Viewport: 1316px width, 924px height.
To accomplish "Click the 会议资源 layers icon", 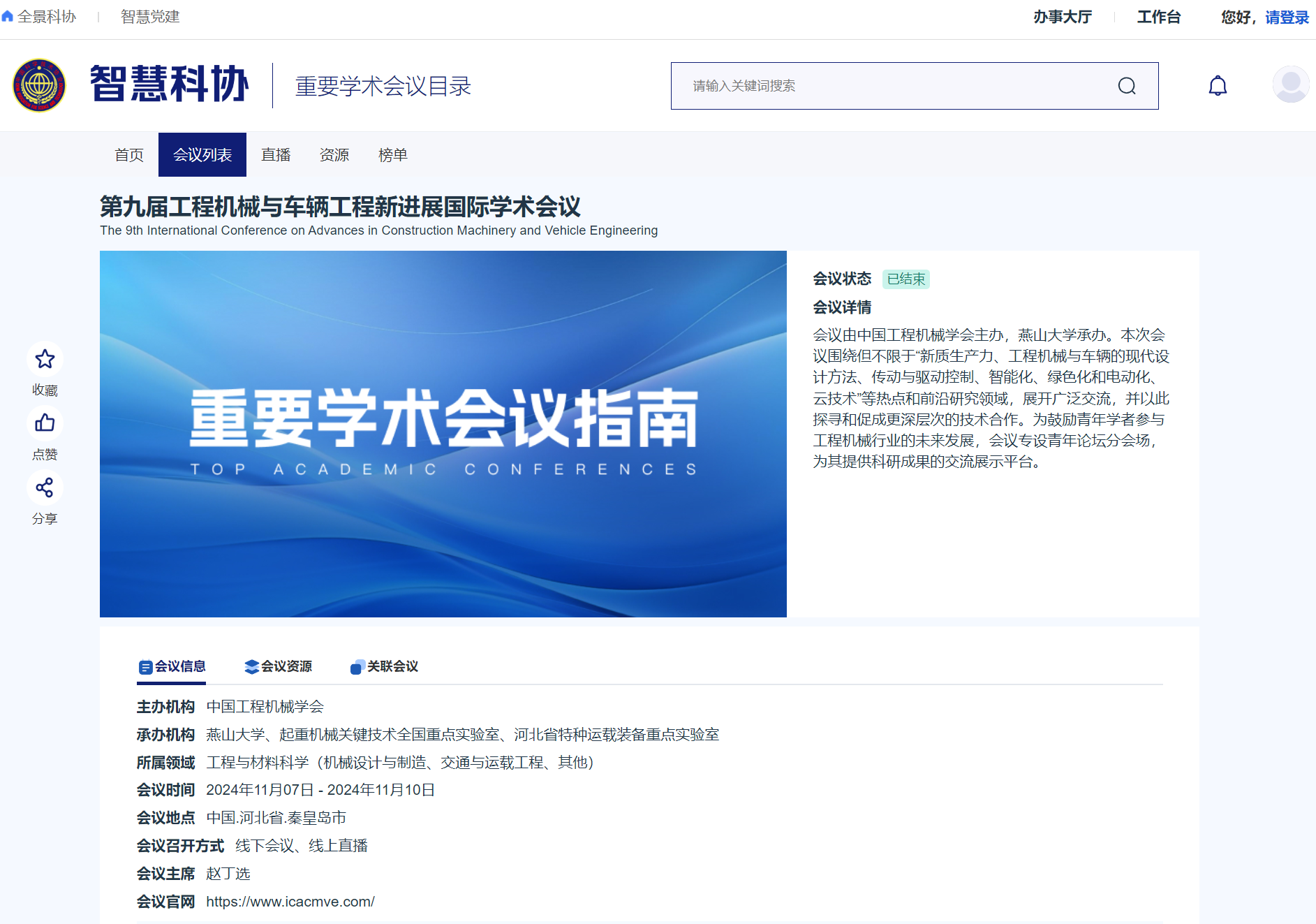I will click(x=251, y=667).
